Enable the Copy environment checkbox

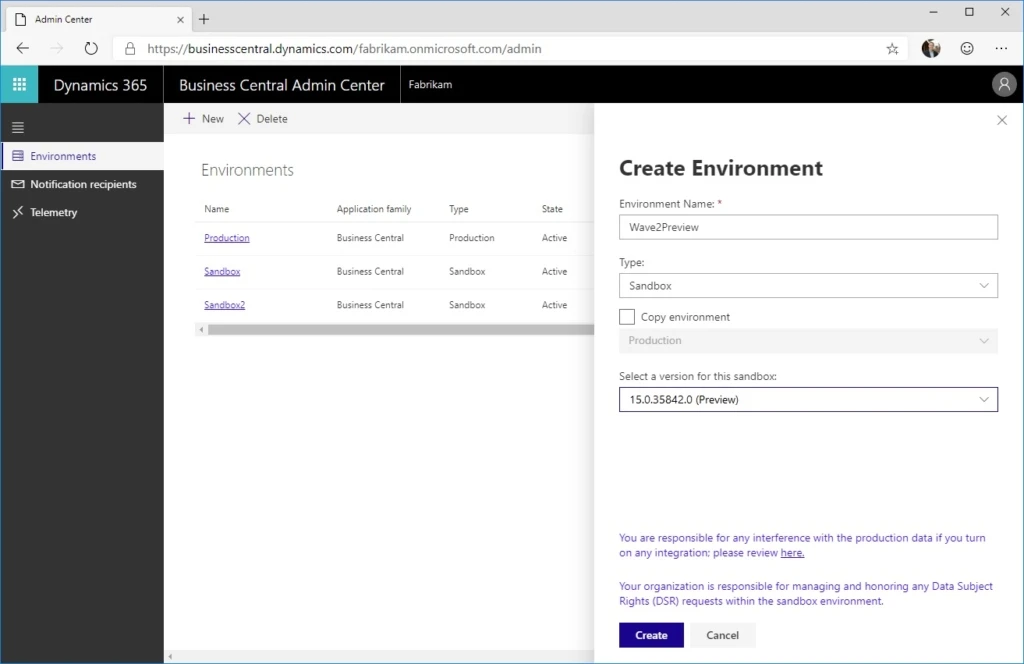pos(628,316)
